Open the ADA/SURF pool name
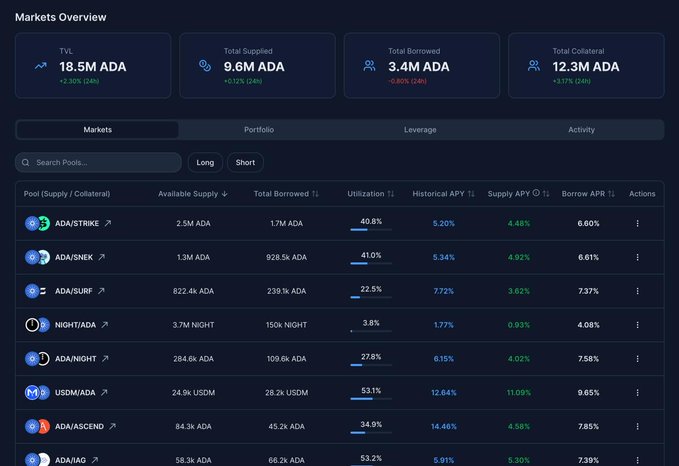The height and width of the screenshot is (466, 679). point(74,291)
